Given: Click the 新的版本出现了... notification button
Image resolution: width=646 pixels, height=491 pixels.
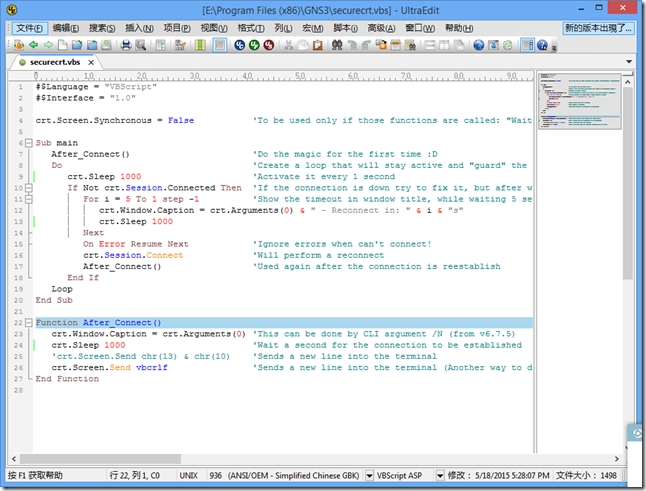Looking at the screenshot, I should (598, 28).
